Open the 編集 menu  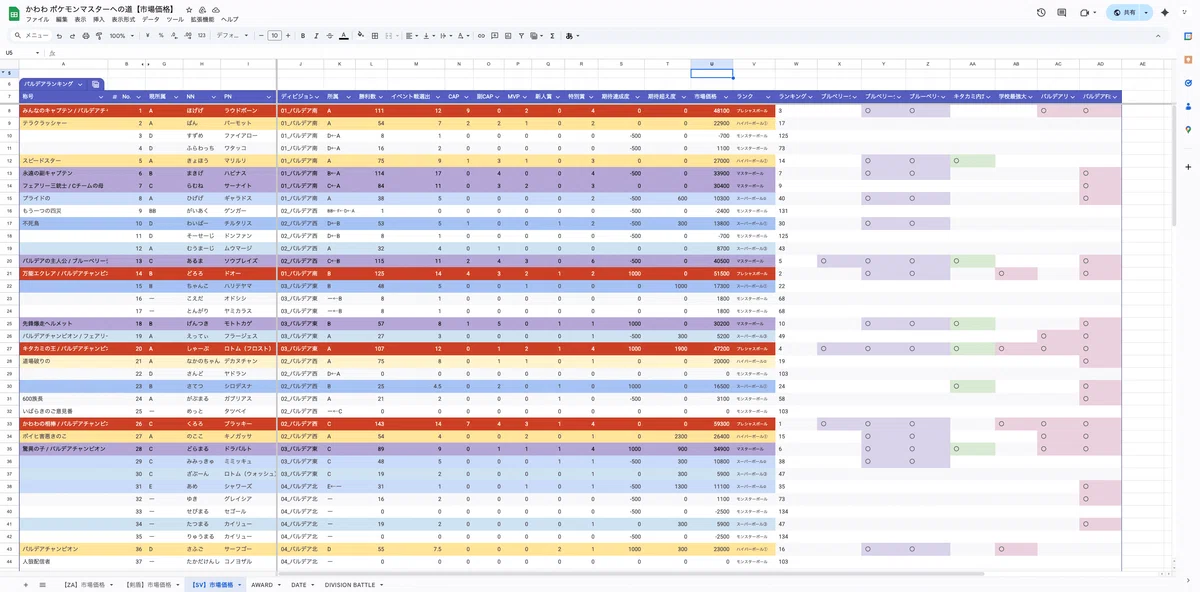pos(62,20)
